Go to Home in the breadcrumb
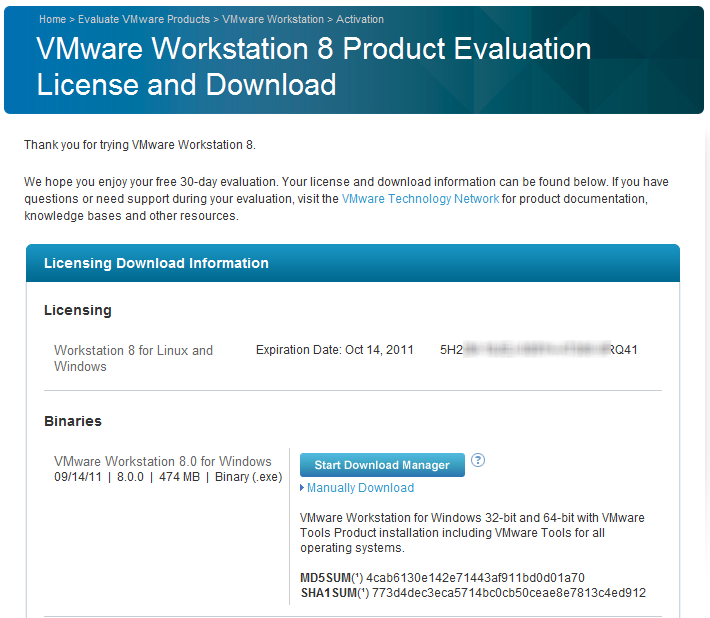710x618 pixels. pos(53,19)
